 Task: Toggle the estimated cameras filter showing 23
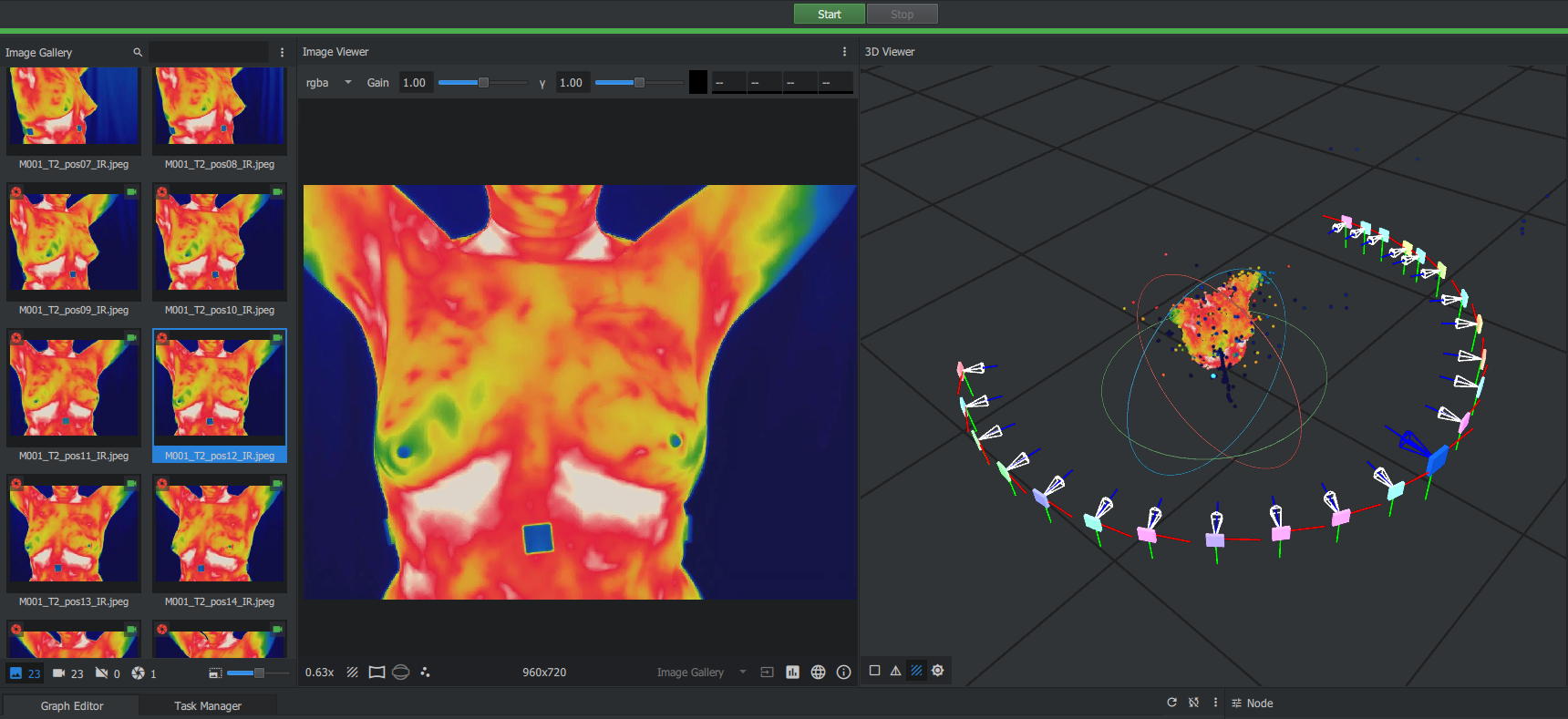click(67, 673)
